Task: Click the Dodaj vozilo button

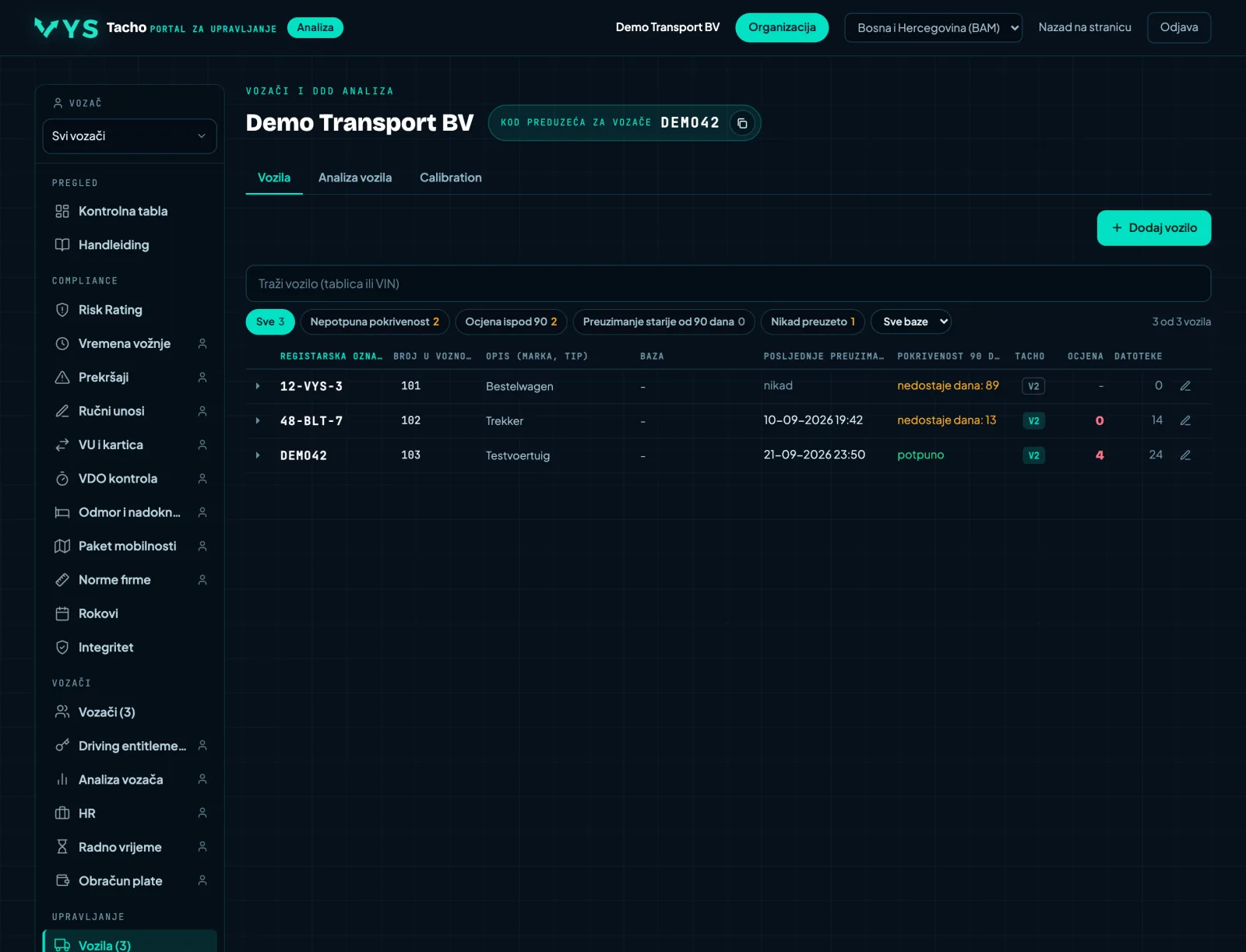Action: coord(1154,228)
